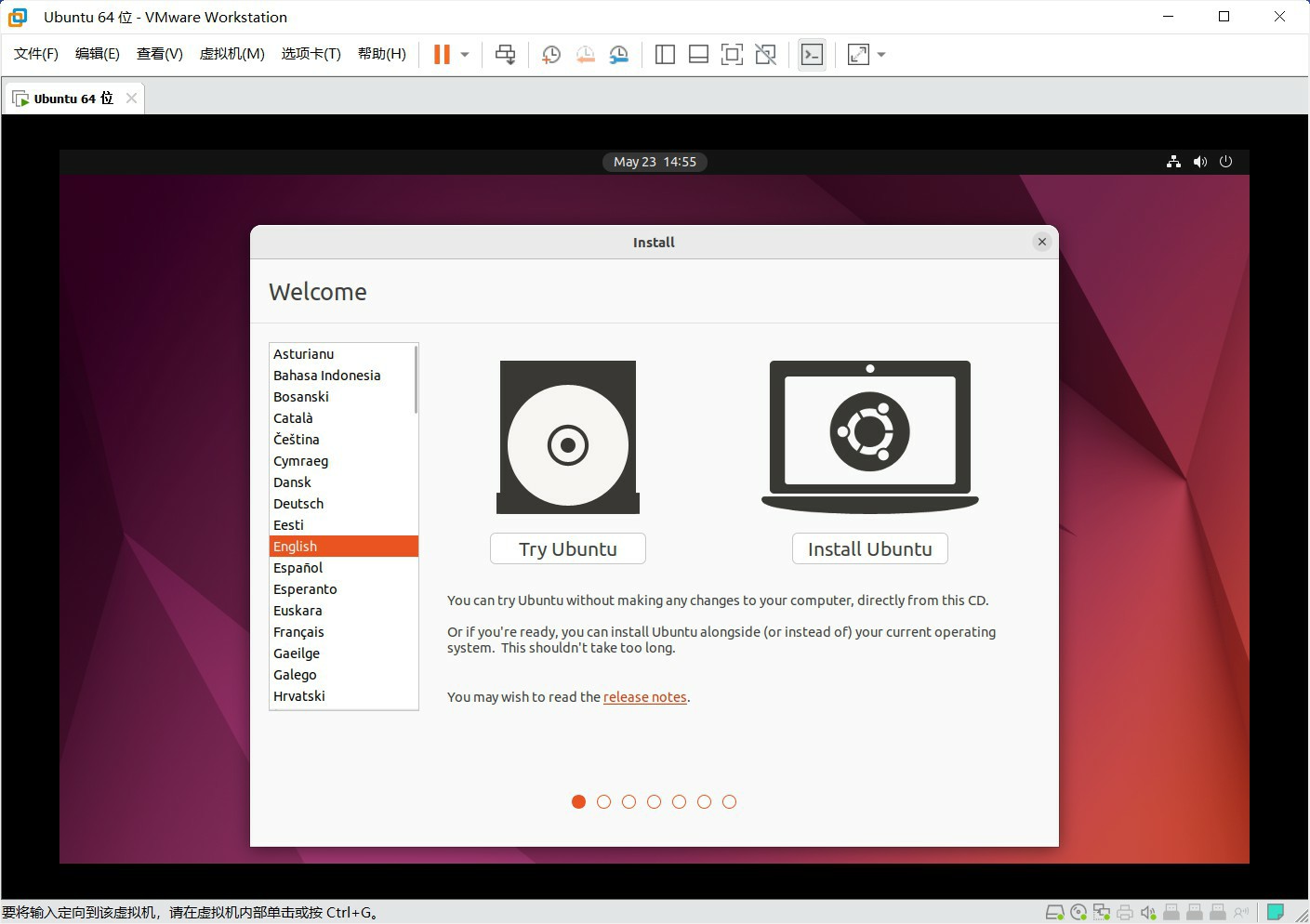
Task: Enter full screen mode icon
Action: coord(732,55)
